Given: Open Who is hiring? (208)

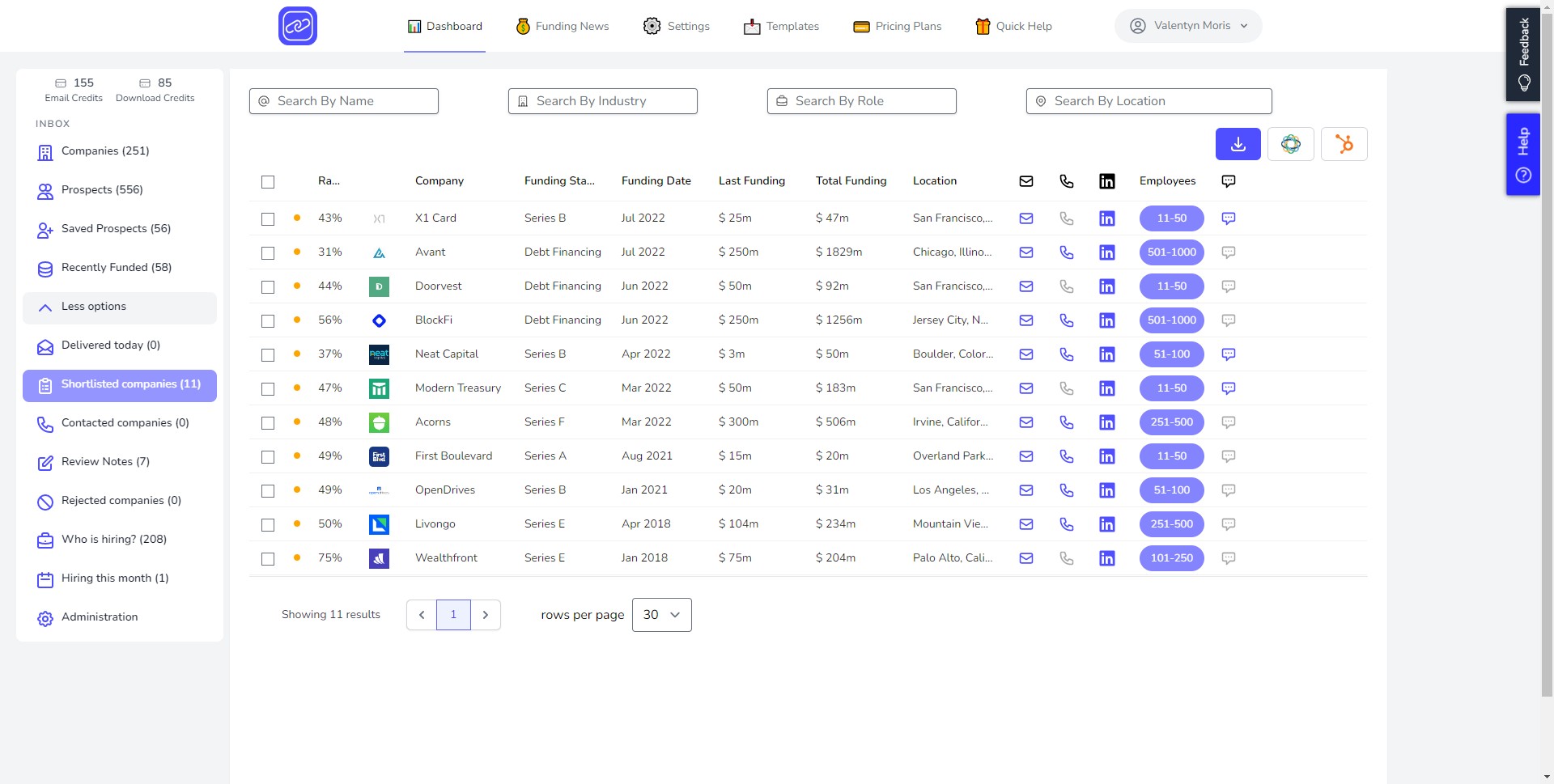Looking at the screenshot, I should 120,540.
